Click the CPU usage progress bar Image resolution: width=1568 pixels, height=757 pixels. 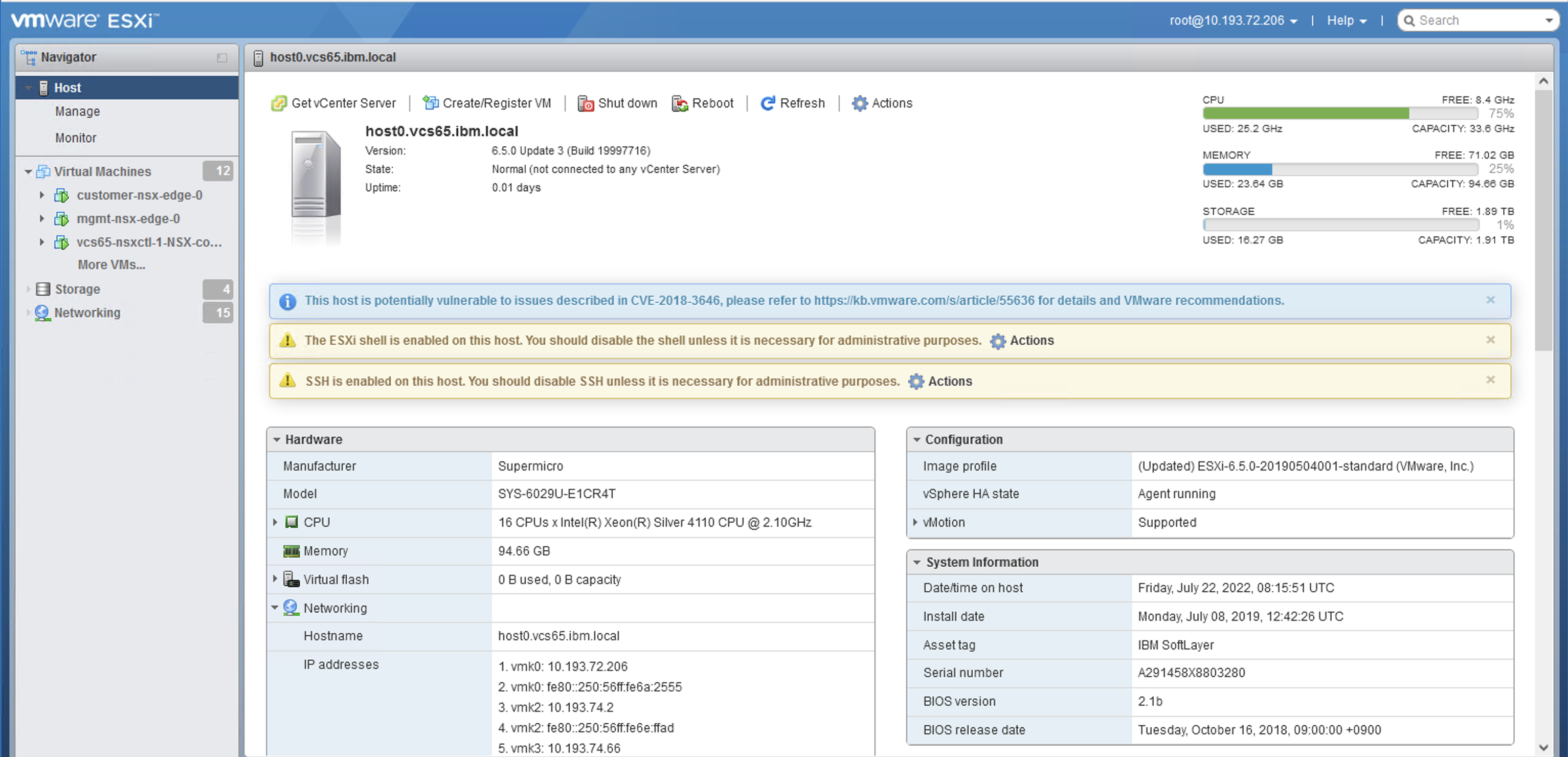coord(1340,113)
